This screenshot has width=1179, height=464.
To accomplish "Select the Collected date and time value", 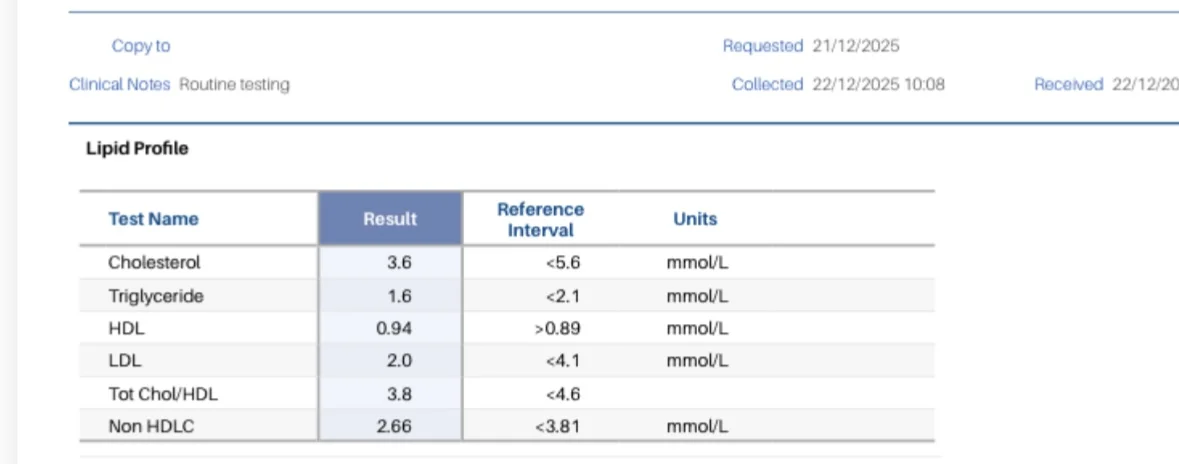I will 878,84.
